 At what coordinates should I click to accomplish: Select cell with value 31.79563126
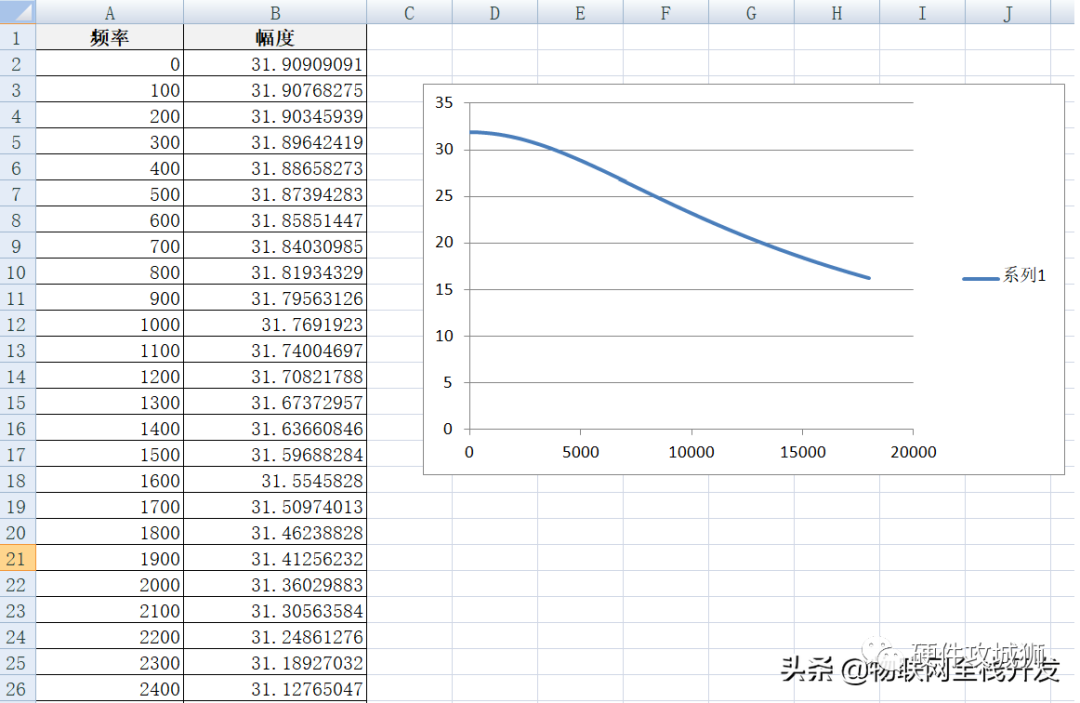pos(275,298)
